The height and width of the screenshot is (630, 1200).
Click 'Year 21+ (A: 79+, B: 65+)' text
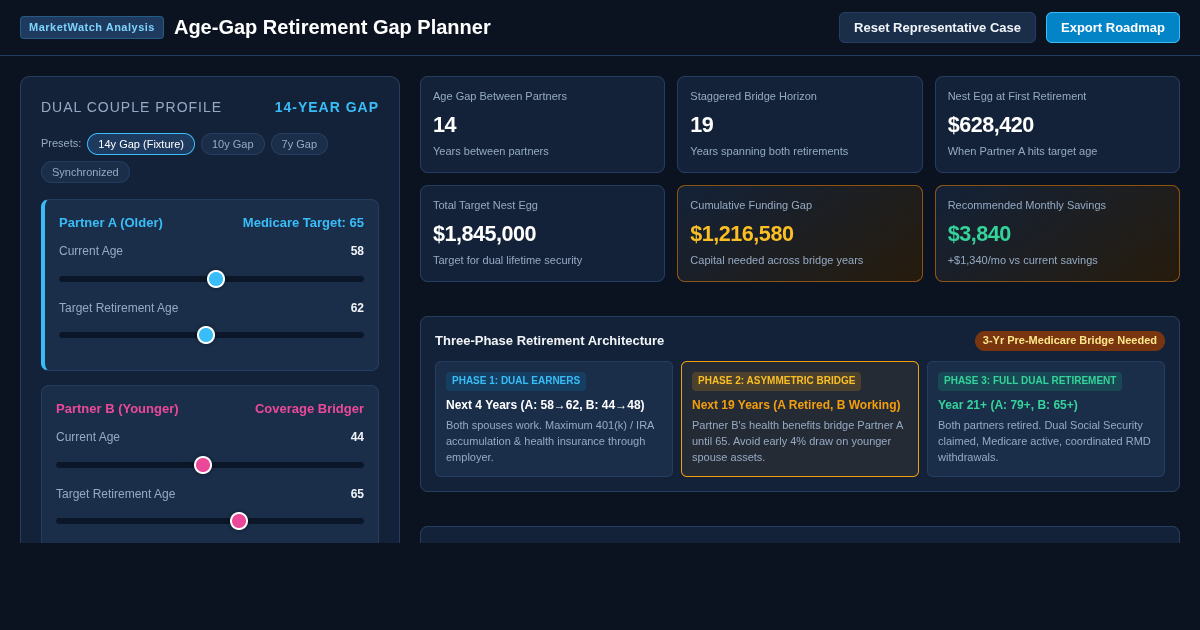tap(1008, 405)
